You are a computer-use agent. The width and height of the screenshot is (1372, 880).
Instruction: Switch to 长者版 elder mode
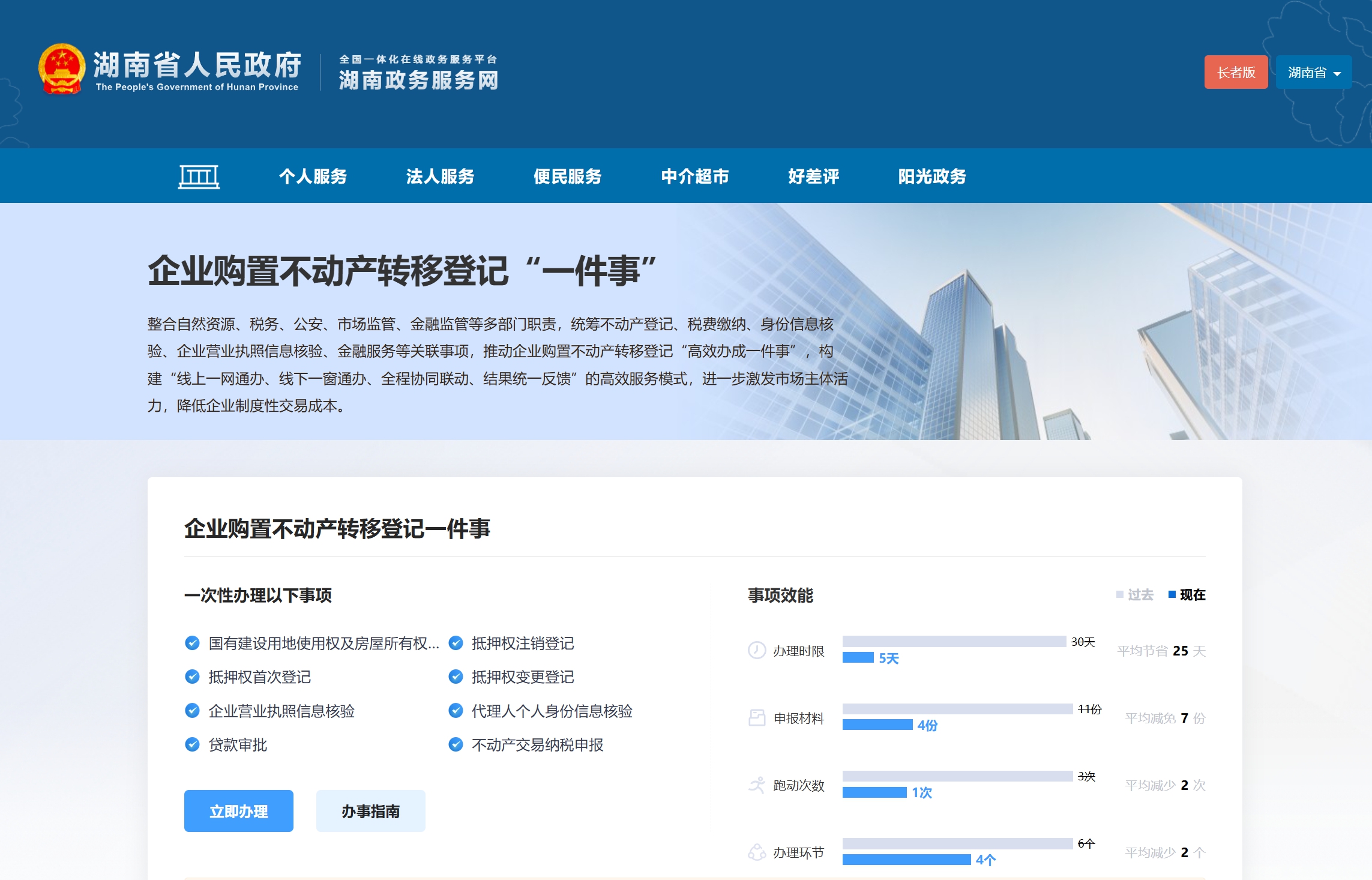[x=1236, y=72]
